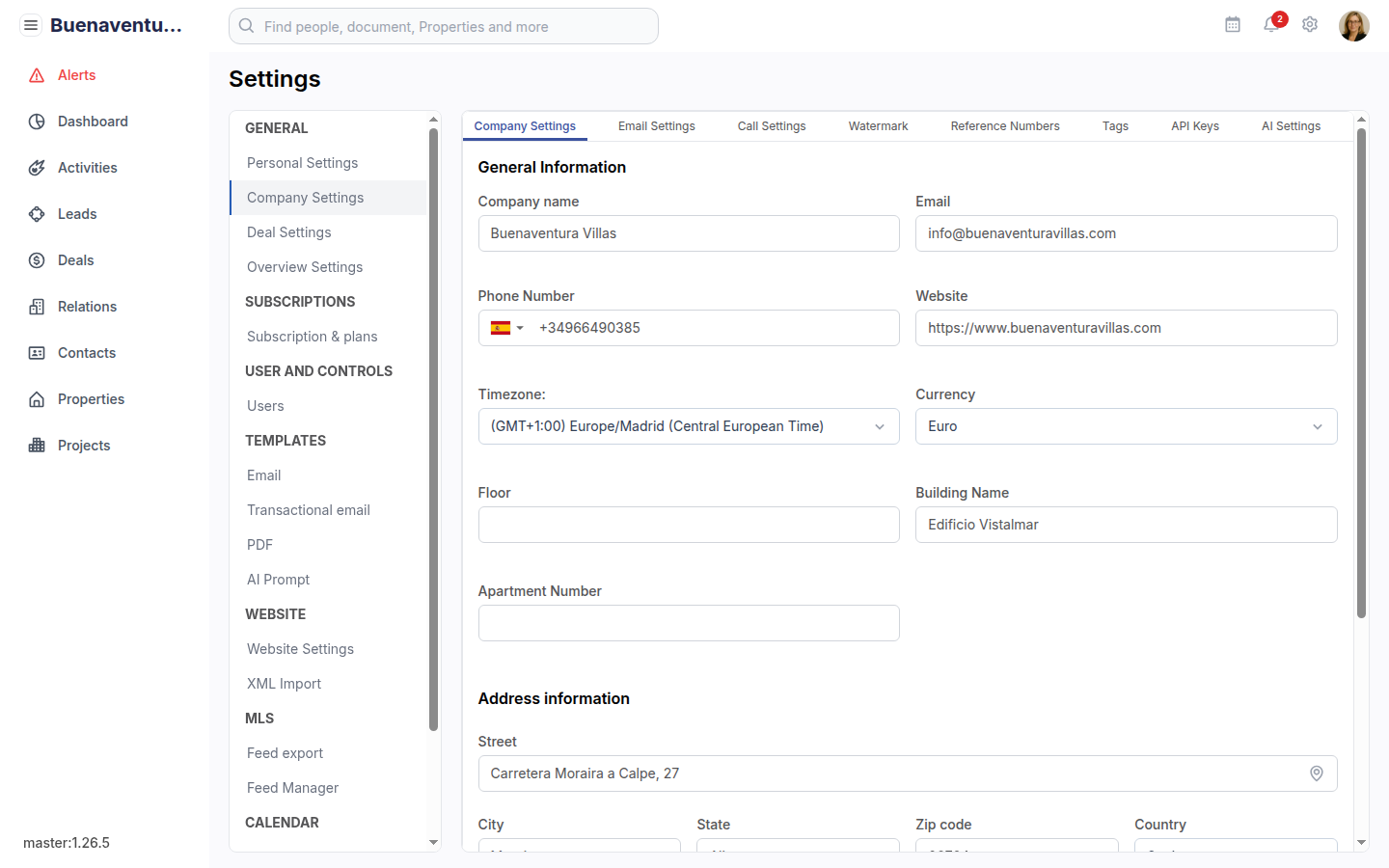Image resolution: width=1389 pixels, height=868 pixels.
Task: Switch to Company Settings tab
Action: point(525,126)
